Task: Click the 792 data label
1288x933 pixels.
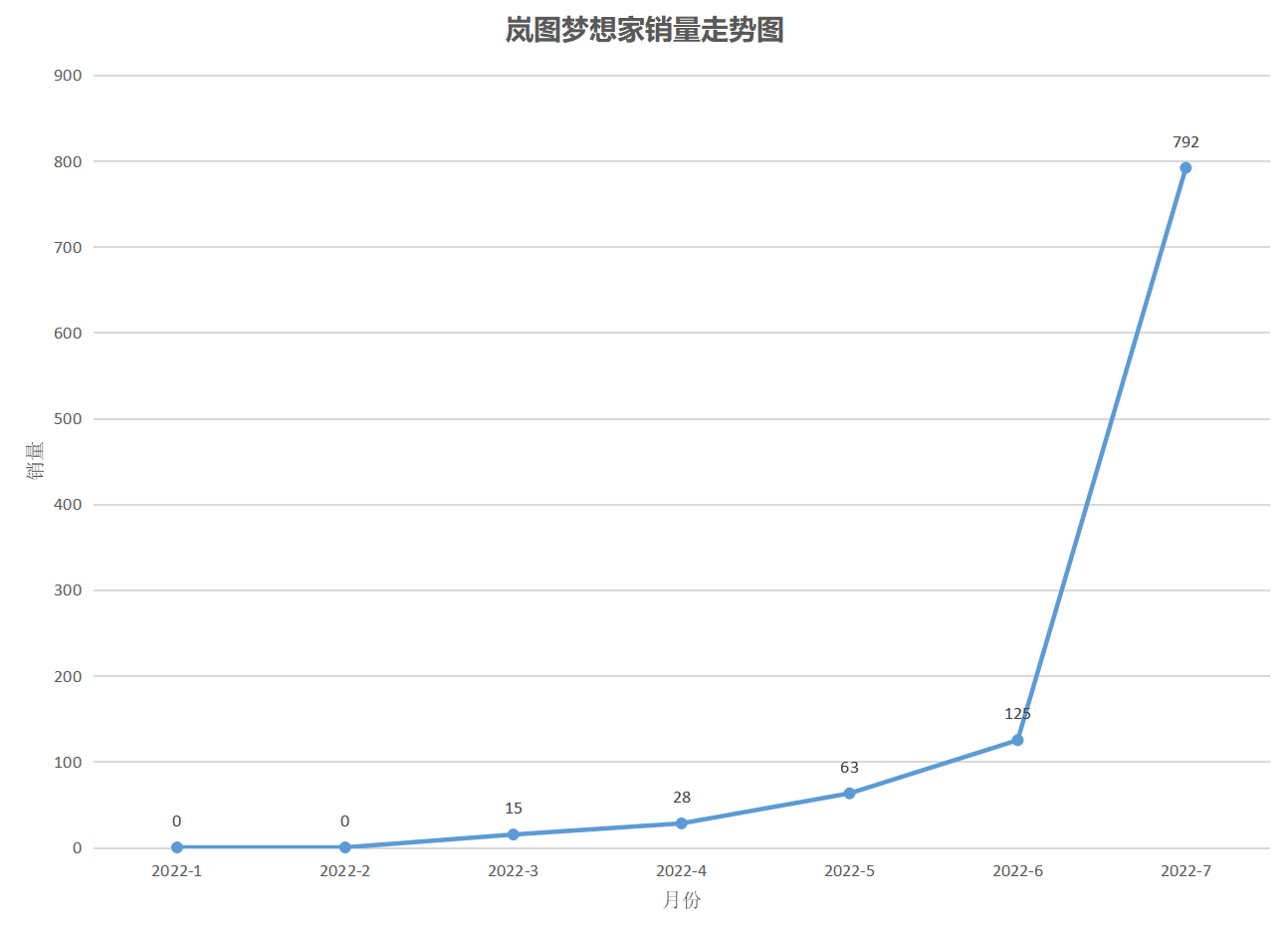Action: click(1185, 142)
